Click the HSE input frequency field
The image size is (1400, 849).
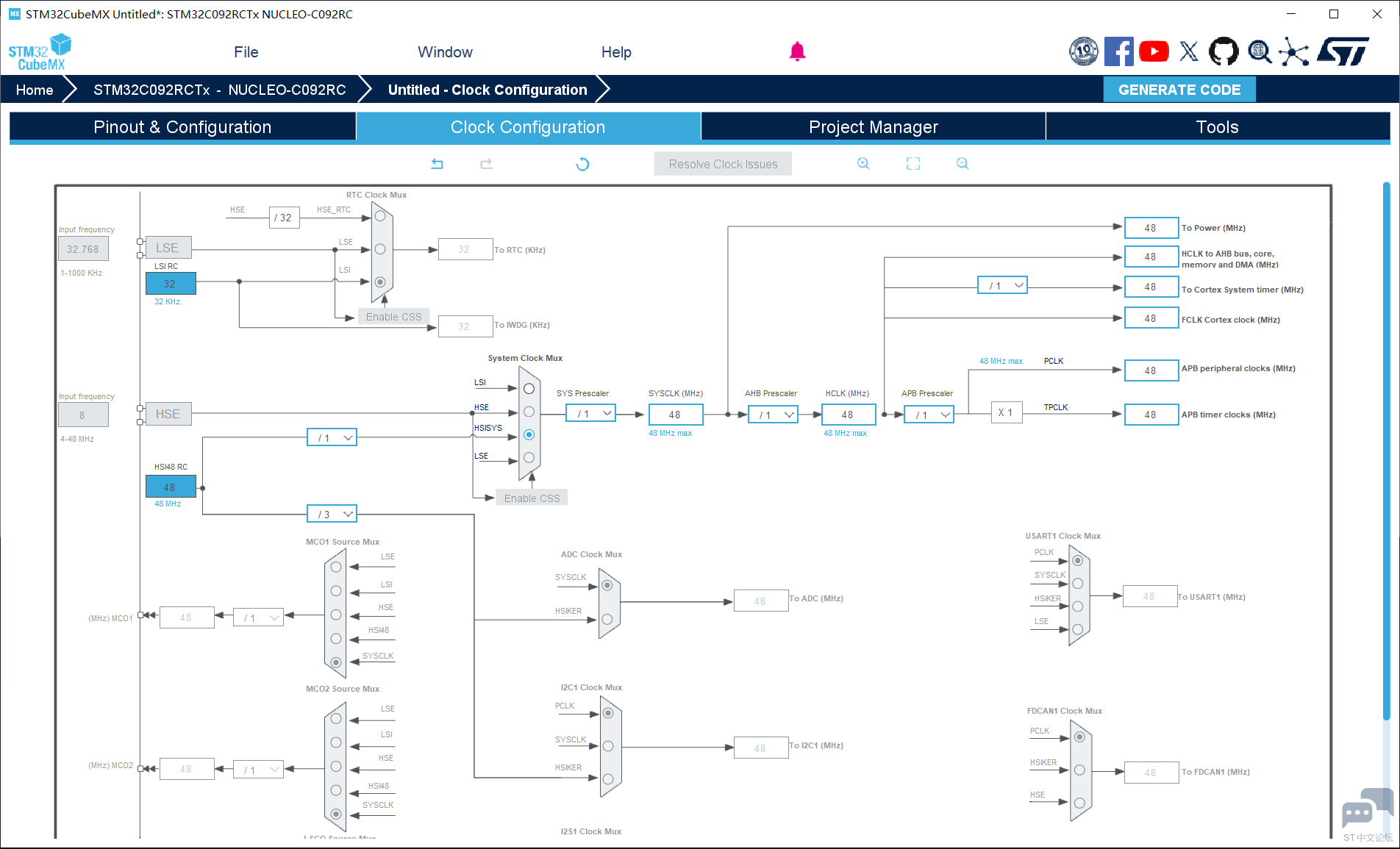(83, 415)
